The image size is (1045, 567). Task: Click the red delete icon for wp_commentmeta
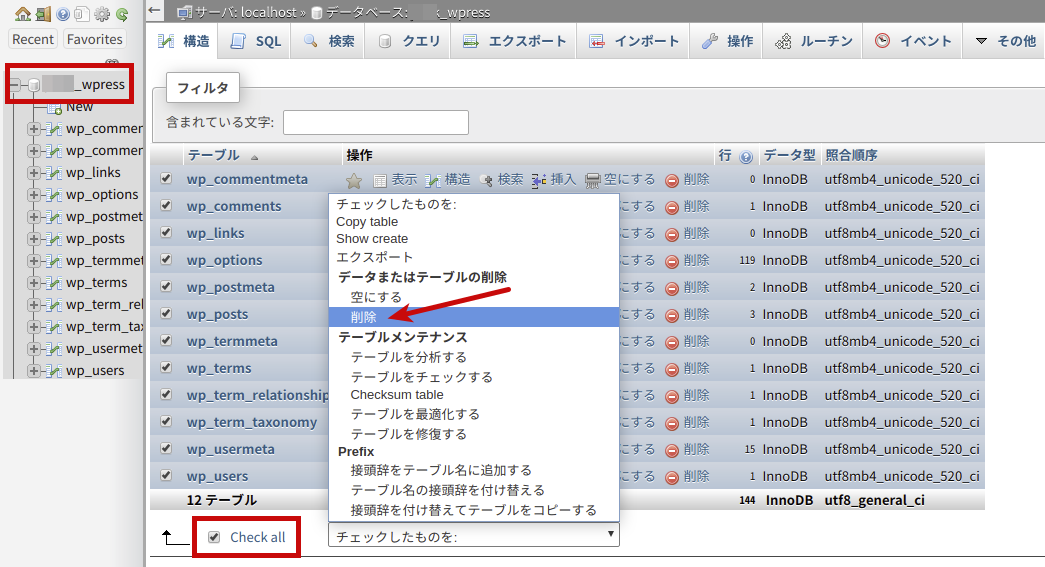672,180
